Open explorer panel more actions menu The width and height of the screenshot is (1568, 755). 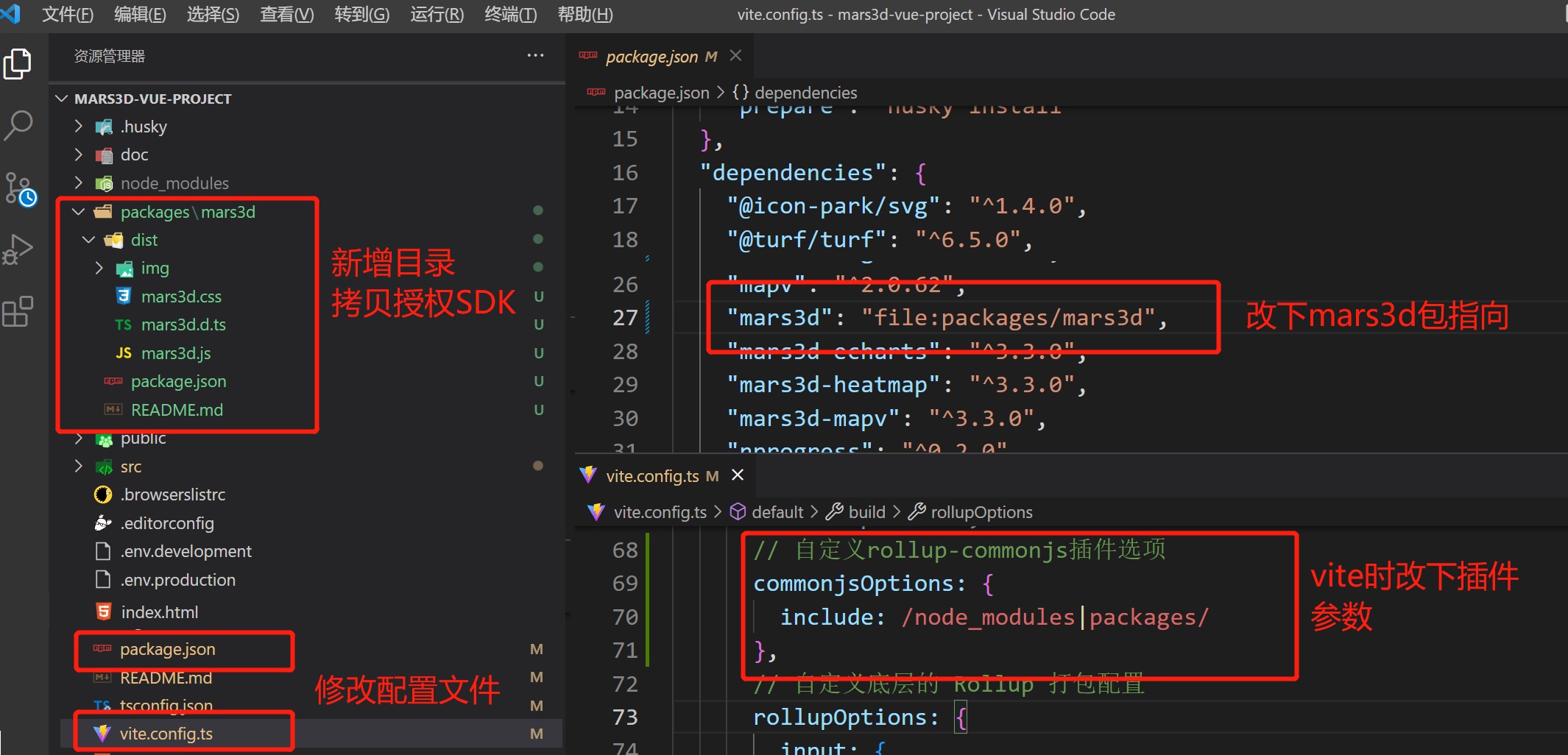coord(535,56)
